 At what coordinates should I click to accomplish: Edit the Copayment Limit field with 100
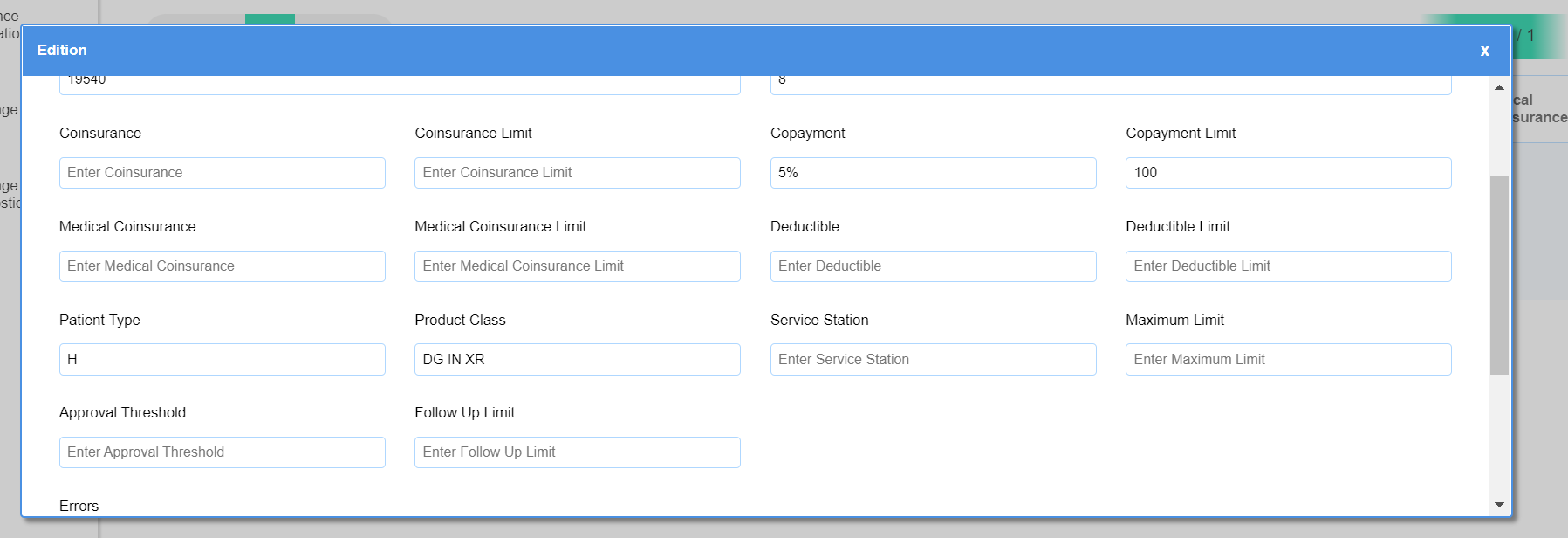(x=1289, y=173)
